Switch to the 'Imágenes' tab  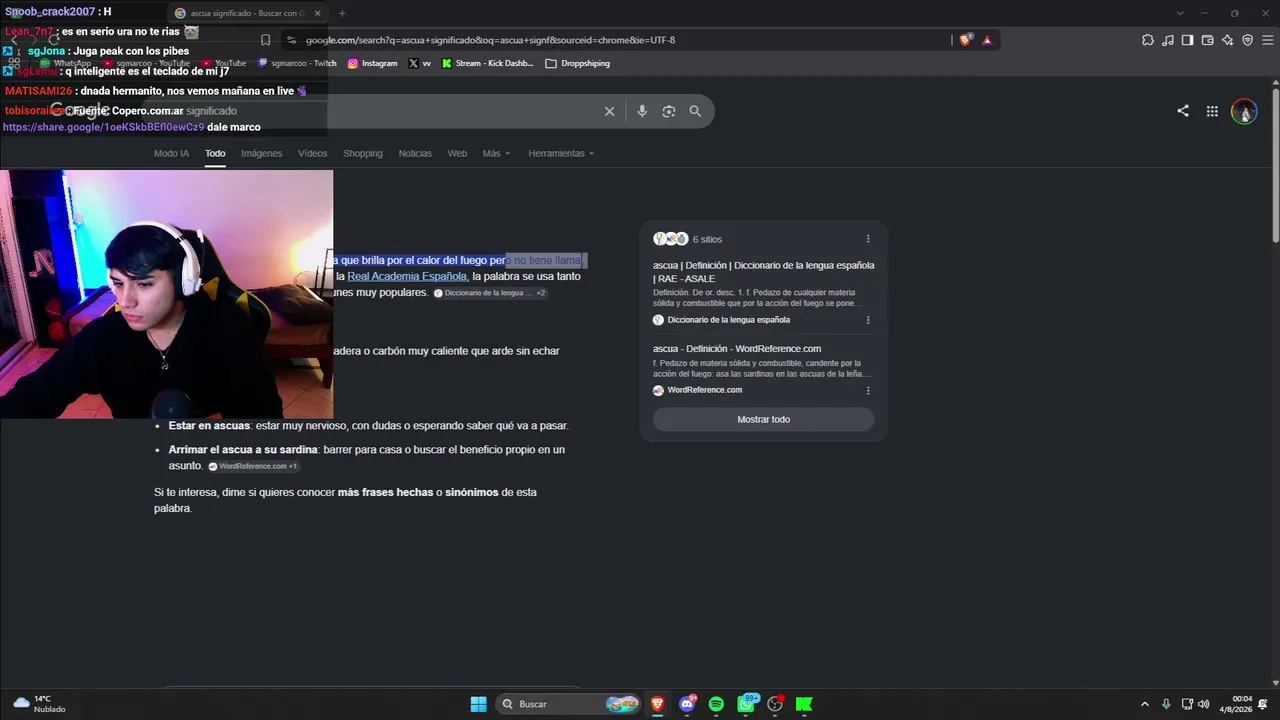click(262, 153)
